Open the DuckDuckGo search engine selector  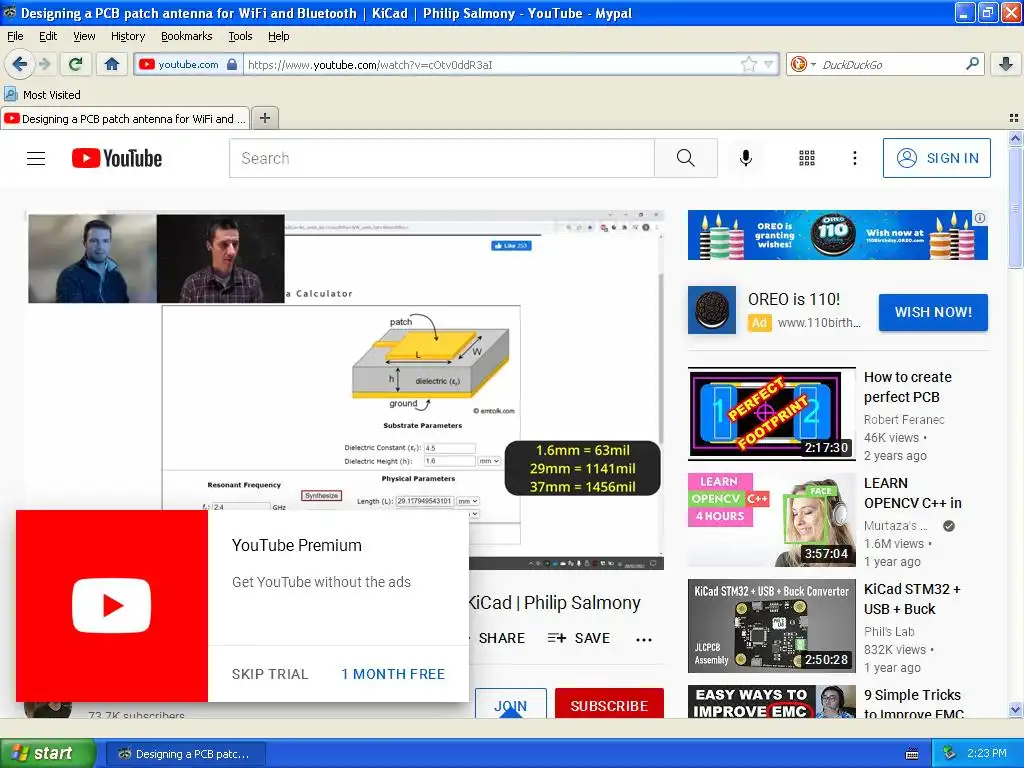[803, 64]
